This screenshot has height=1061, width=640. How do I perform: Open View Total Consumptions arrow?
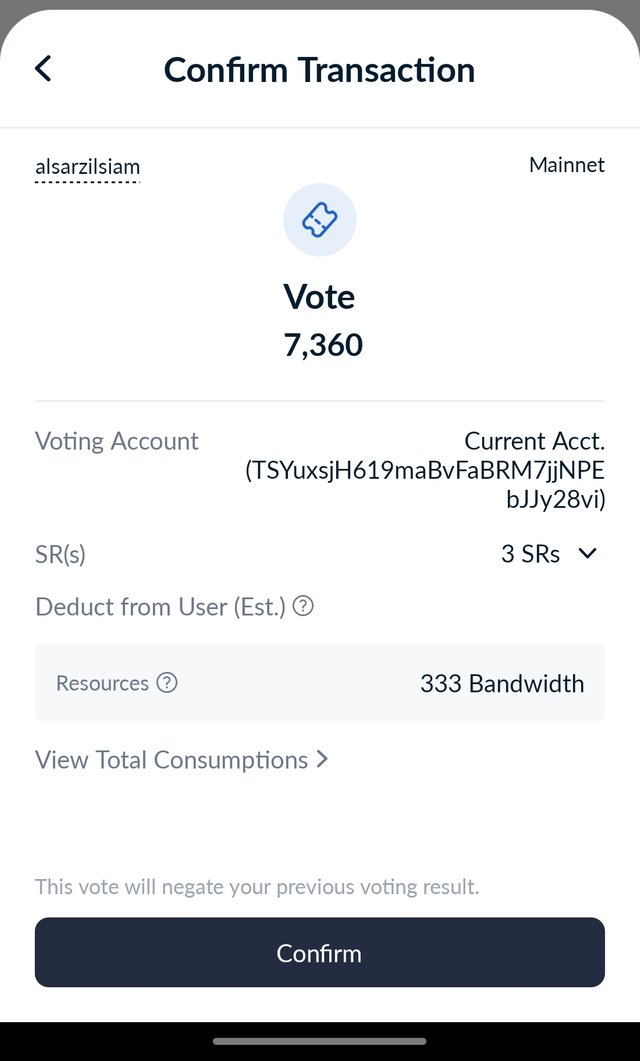(322, 759)
